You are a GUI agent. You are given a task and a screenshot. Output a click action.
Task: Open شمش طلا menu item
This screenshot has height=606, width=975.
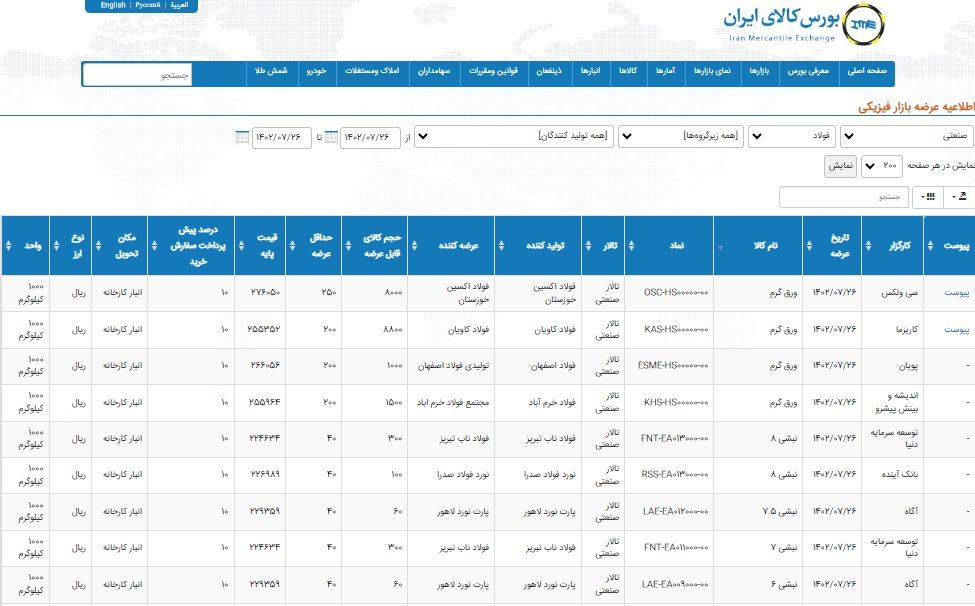pyautogui.click(x=271, y=71)
